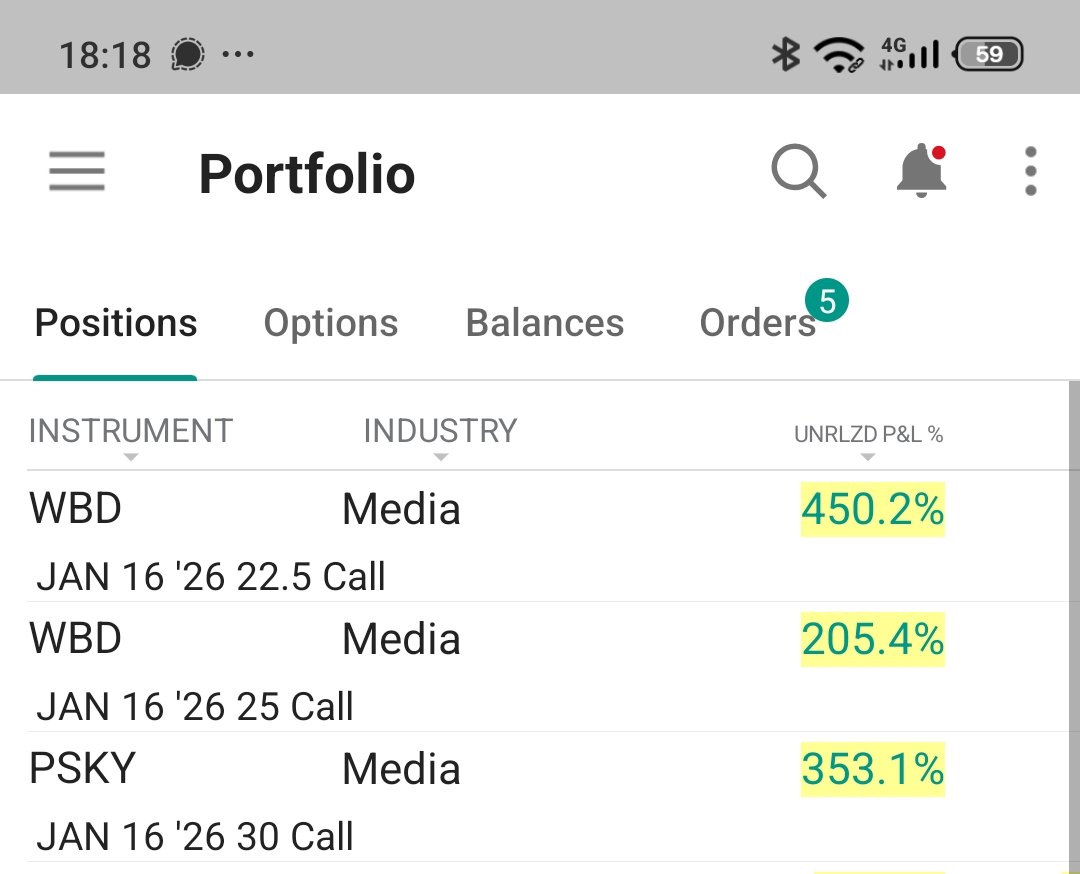
Task: Open WBD 25 Call position
Action: coord(539,667)
